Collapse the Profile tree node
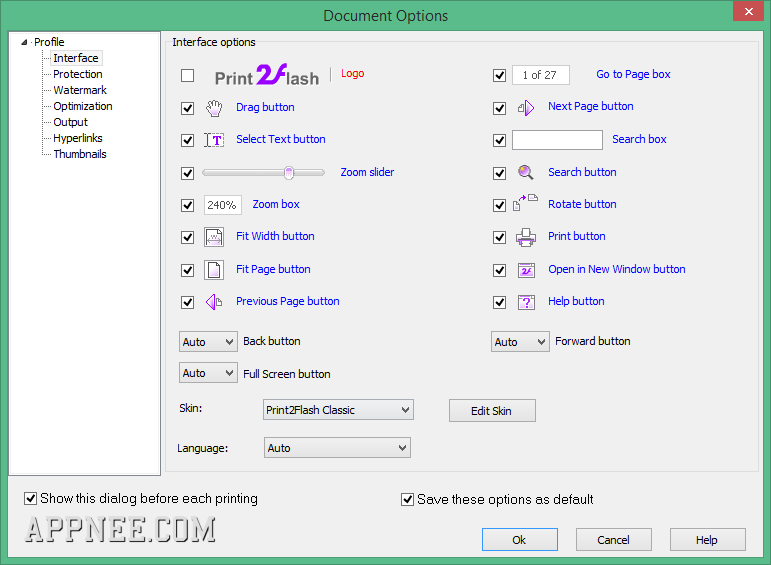 click(24, 42)
